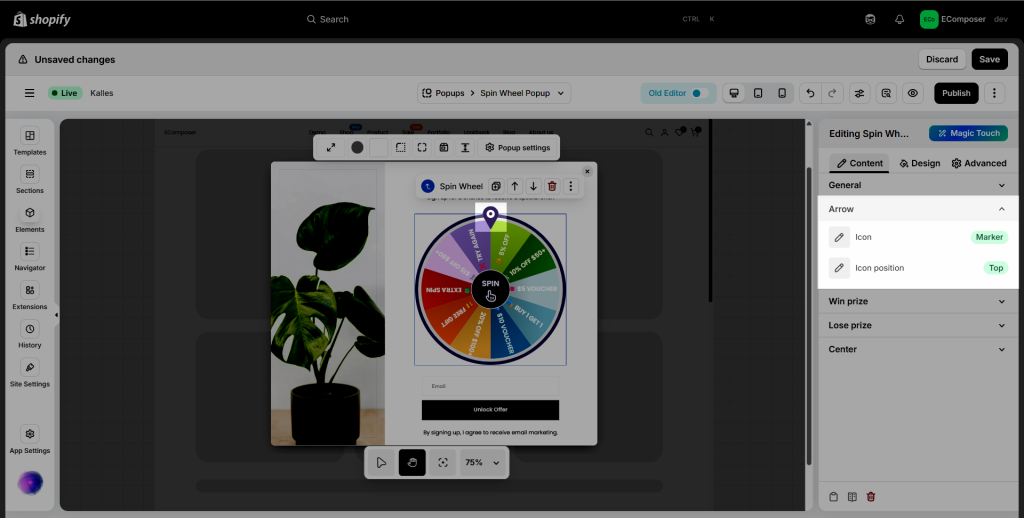Click the delete trash icon on Spin Wheel toolbar
The width and height of the screenshot is (1024, 518).
click(x=552, y=186)
